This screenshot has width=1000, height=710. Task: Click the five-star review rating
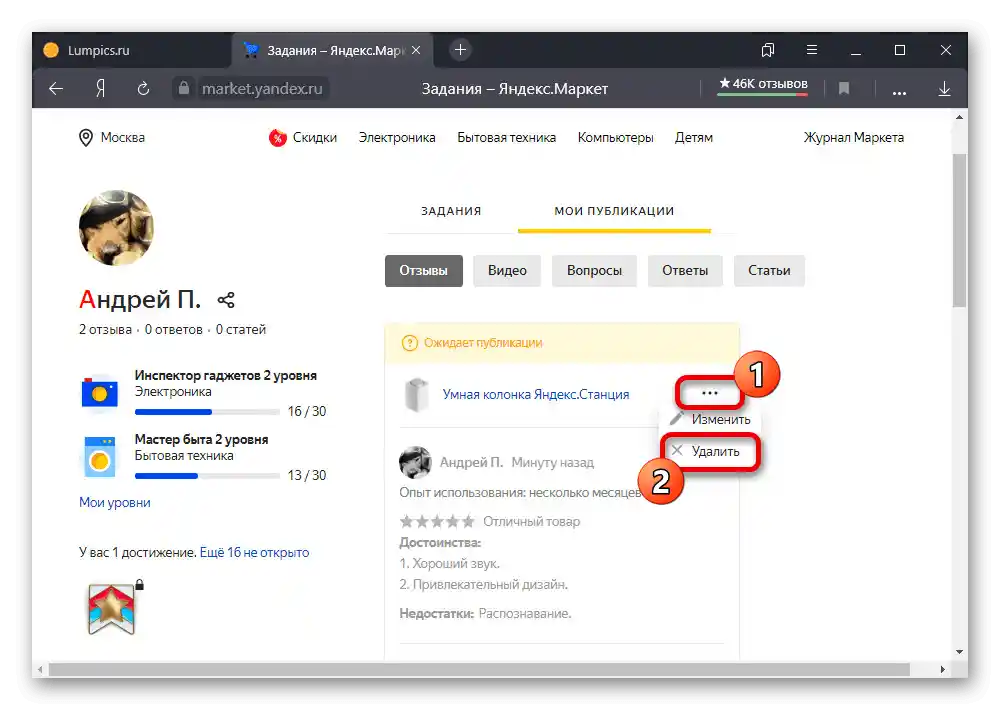tap(437, 522)
